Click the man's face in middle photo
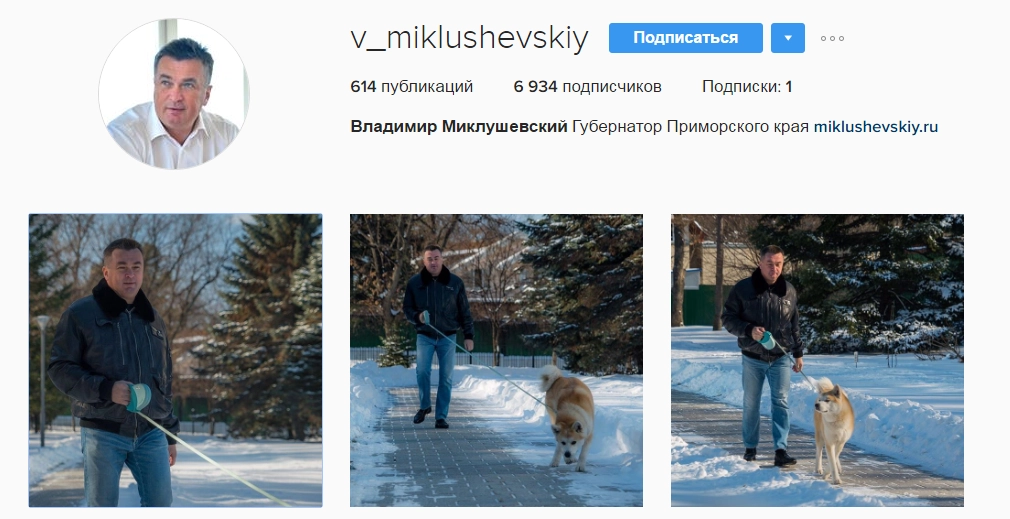This screenshot has height=519, width=1010. [433, 258]
